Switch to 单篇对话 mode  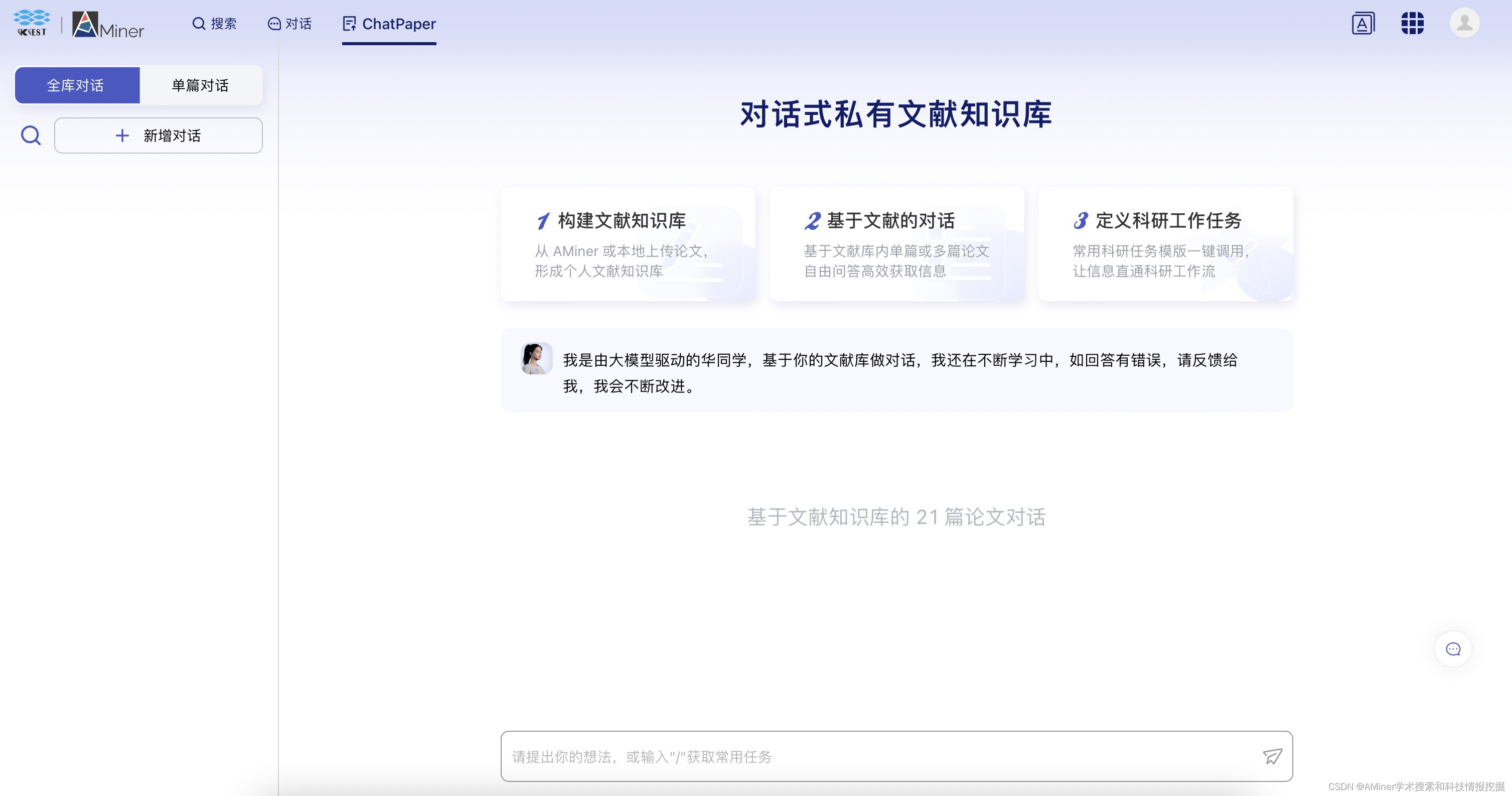(200, 84)
